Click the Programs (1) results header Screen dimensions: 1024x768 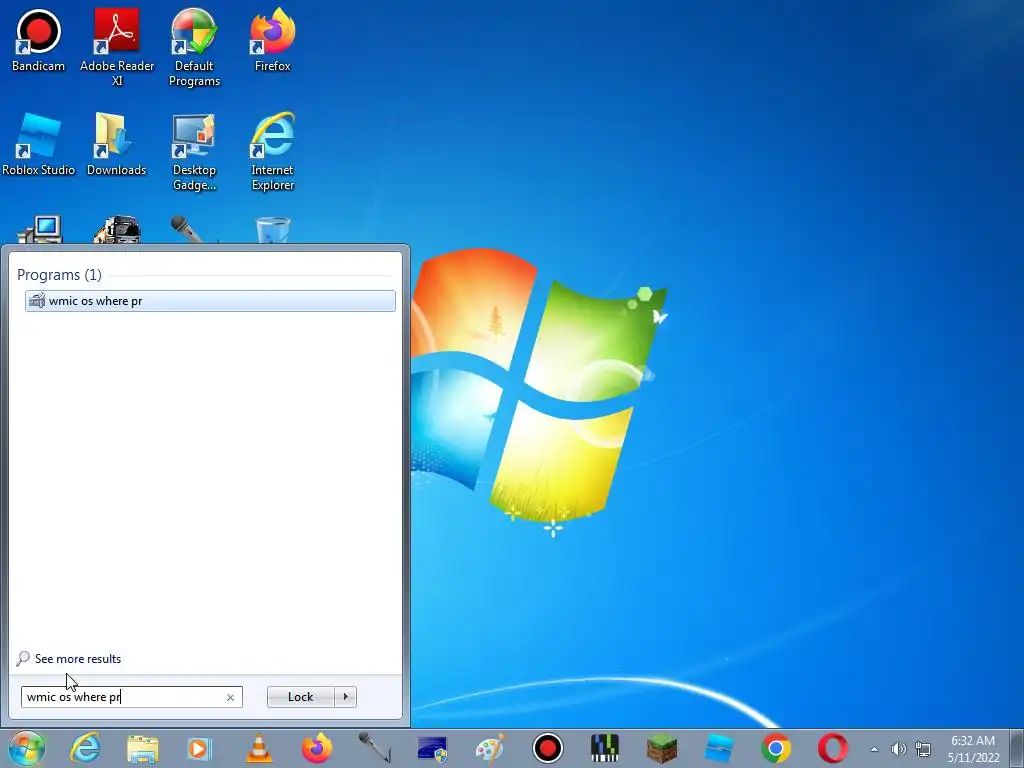click(59, 275)
